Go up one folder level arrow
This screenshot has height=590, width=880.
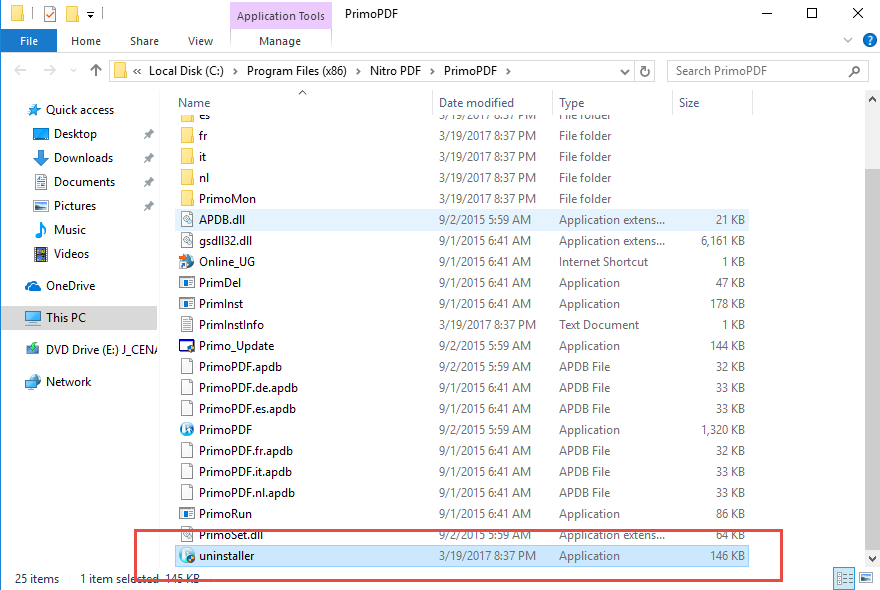pos(96,70)
